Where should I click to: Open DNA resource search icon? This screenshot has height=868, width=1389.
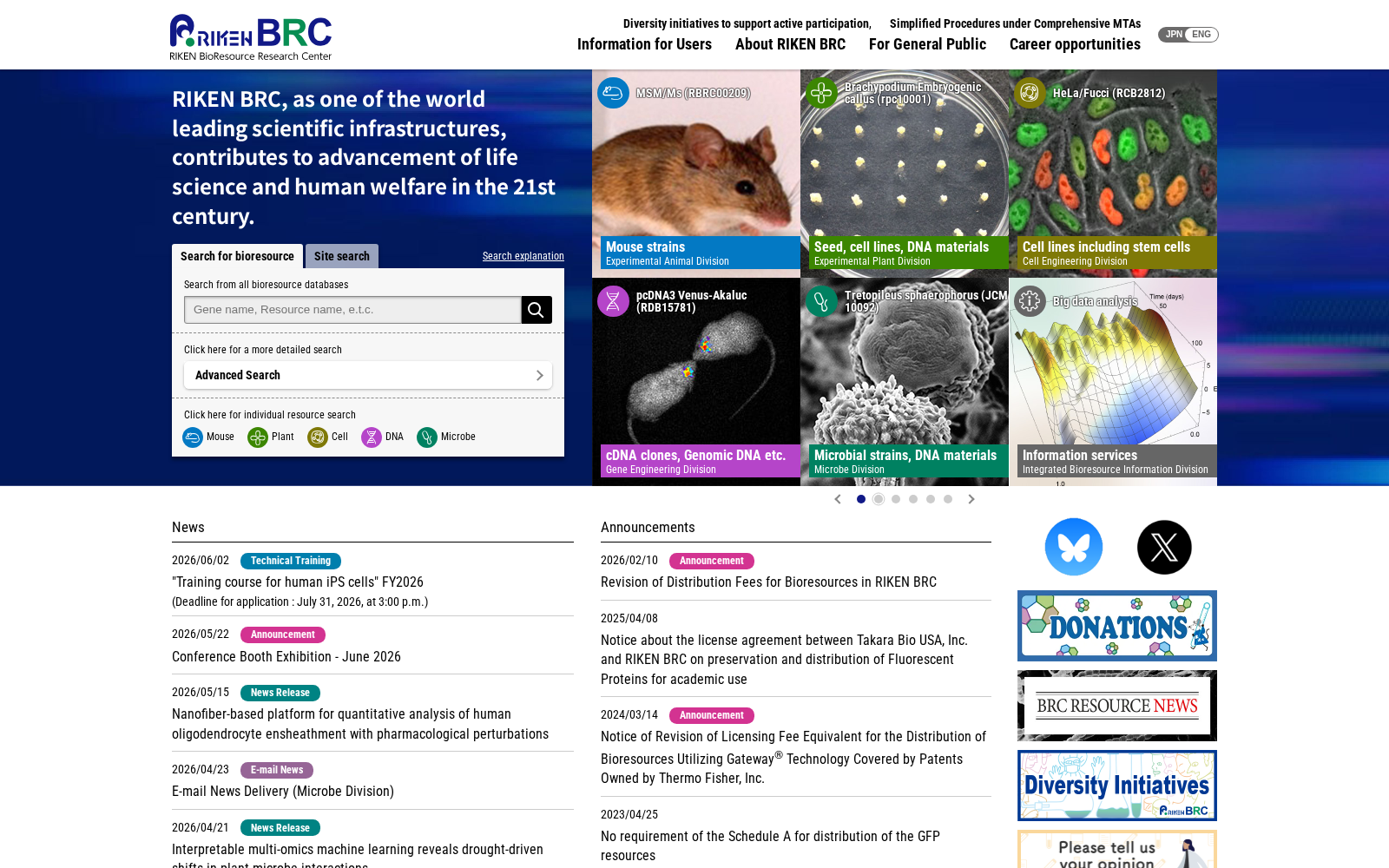(372, 437)
